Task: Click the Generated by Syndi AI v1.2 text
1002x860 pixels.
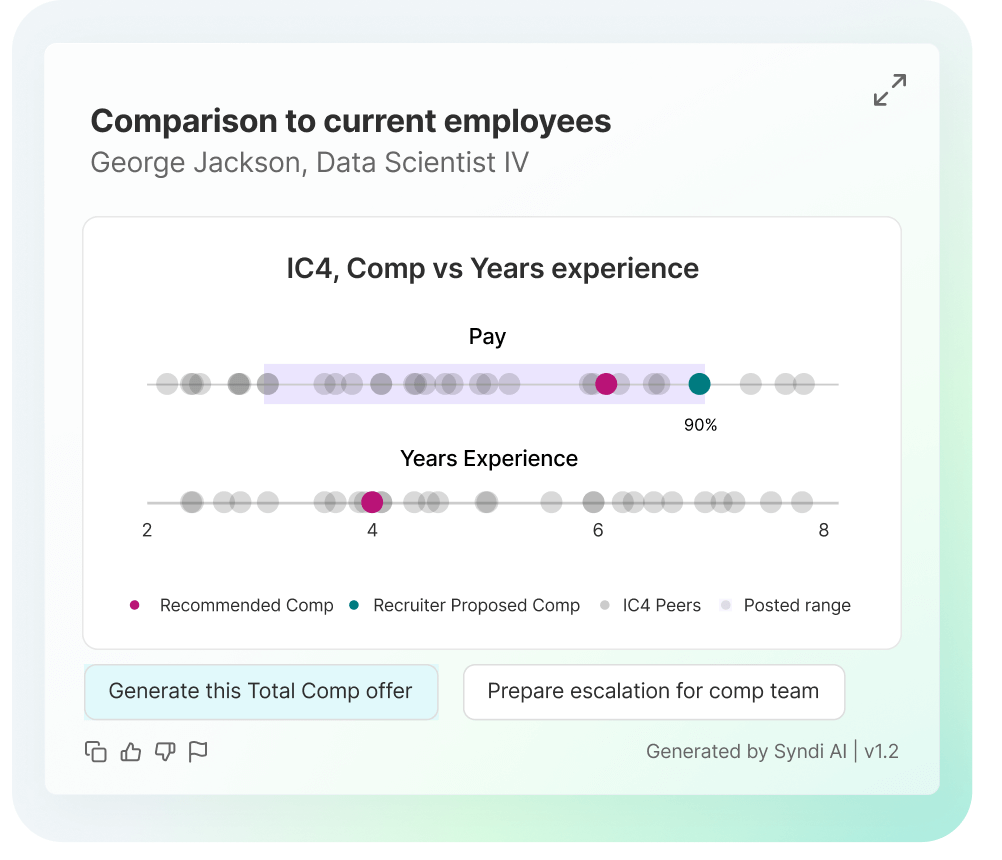Action: pyautogui.click(x=772, y=751)
